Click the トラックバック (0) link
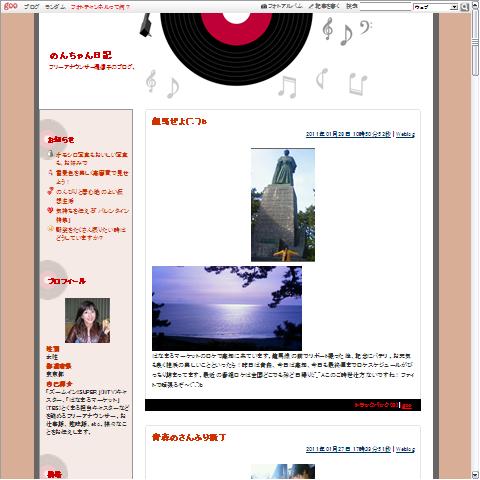480x480 pixels. click(376, 405)
